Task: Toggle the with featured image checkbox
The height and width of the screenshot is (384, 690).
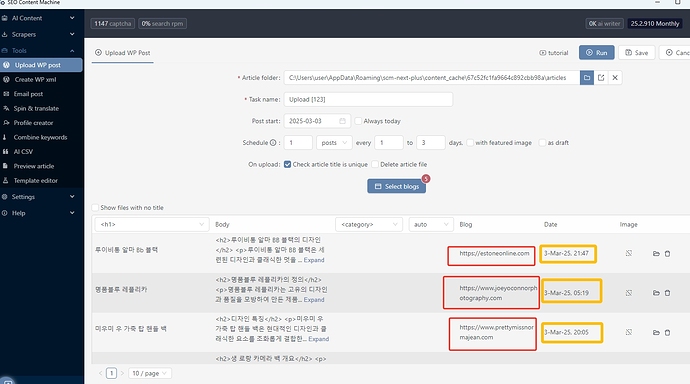Action: point(470,143)
